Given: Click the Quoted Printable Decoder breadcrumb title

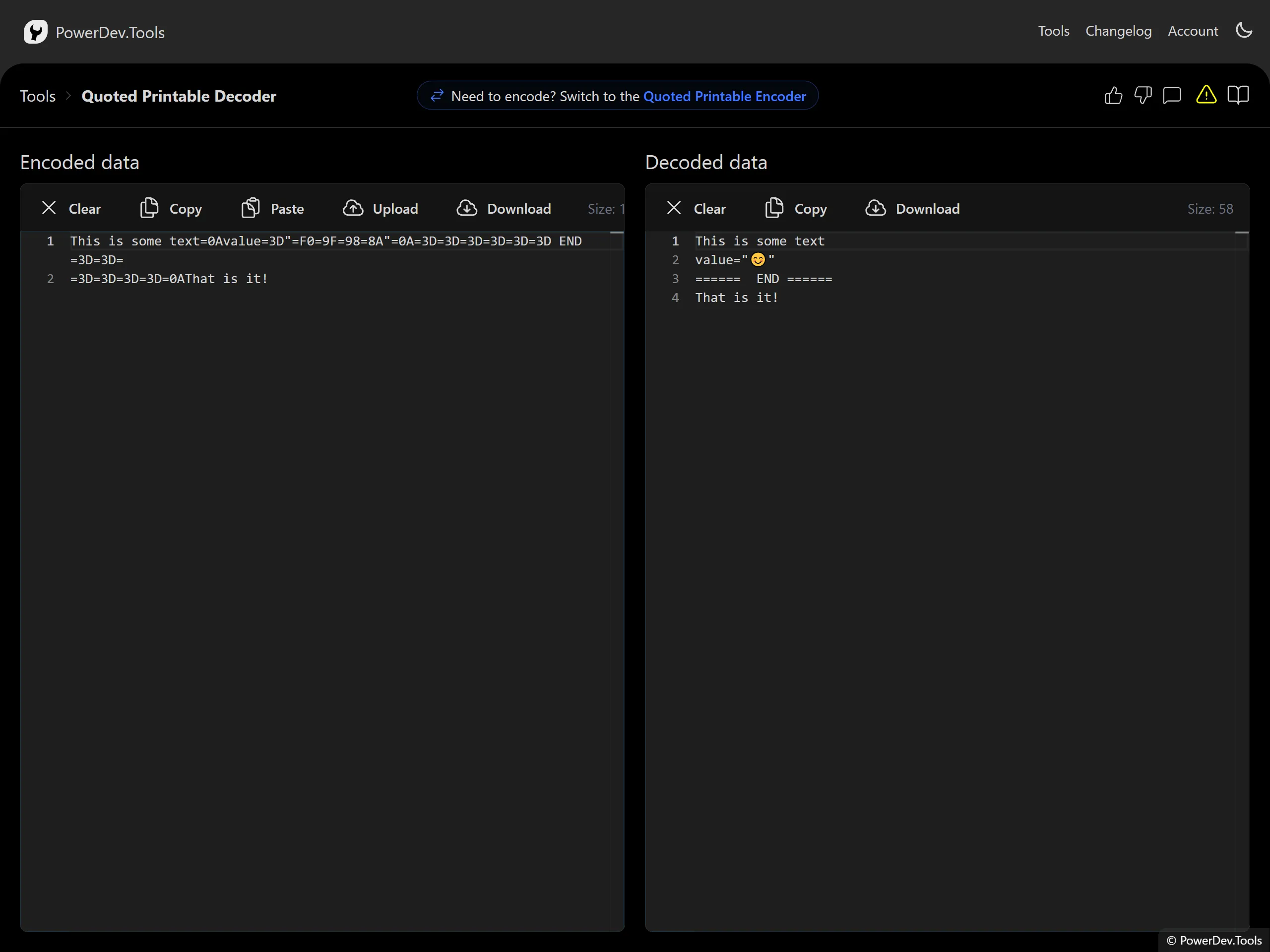Looking at the screenshot, I should 179,96.
